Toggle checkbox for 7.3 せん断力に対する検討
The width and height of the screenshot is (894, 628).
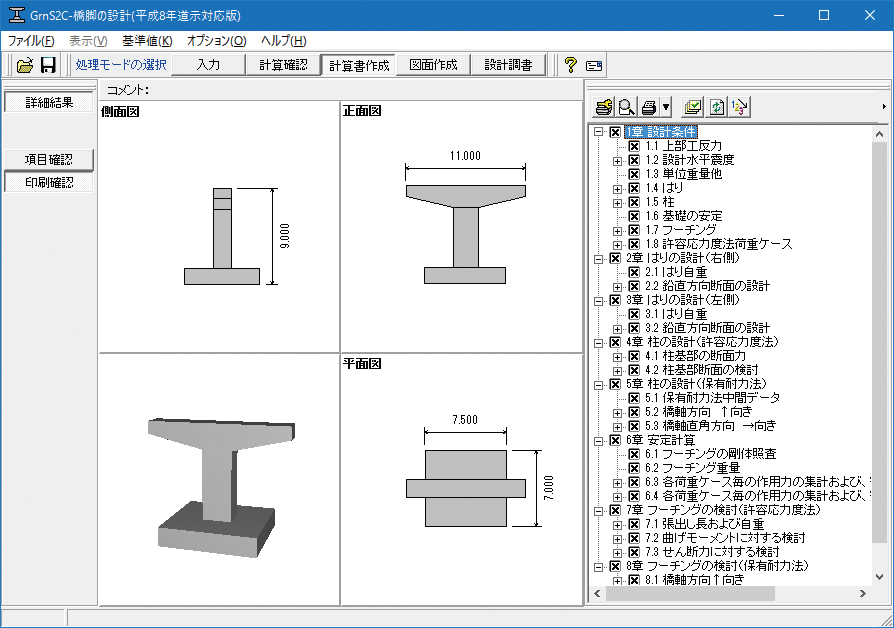(634, 552)
